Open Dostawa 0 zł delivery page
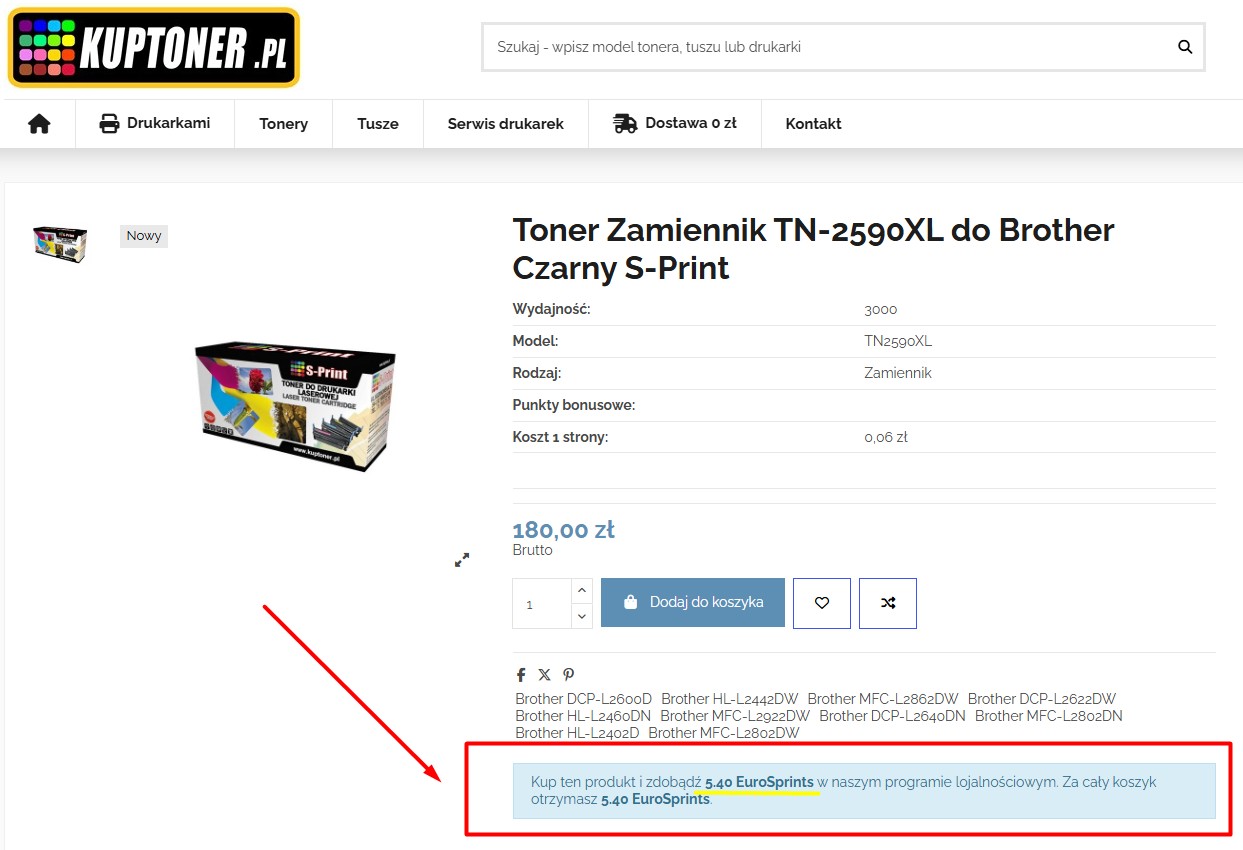The width and height of the screenshot is (1243, 850). [x=675, y=124]
